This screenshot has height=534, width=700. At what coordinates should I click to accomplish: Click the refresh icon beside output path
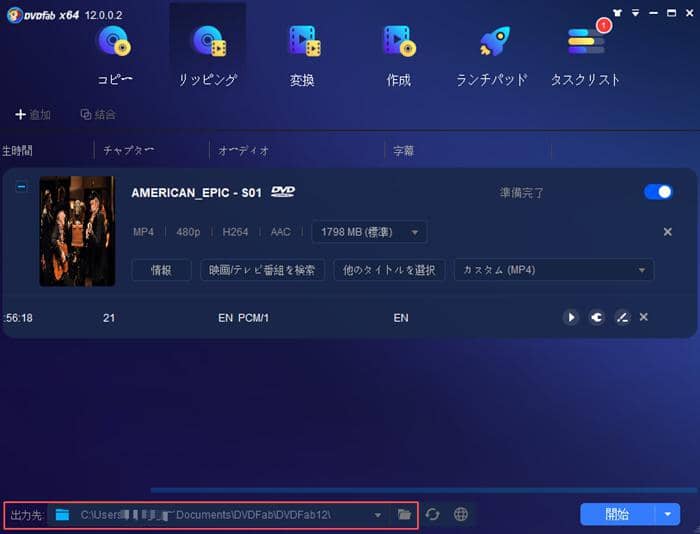pos(432,514)
